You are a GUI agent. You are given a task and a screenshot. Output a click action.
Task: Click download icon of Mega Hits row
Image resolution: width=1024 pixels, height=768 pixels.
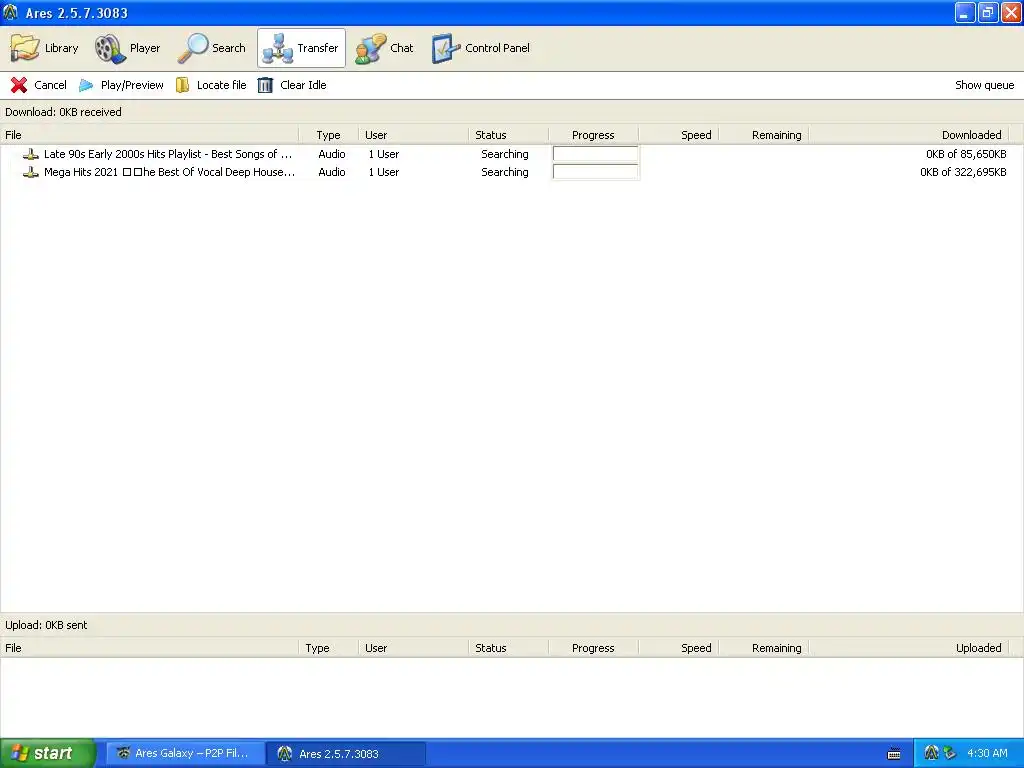(31, 172)
